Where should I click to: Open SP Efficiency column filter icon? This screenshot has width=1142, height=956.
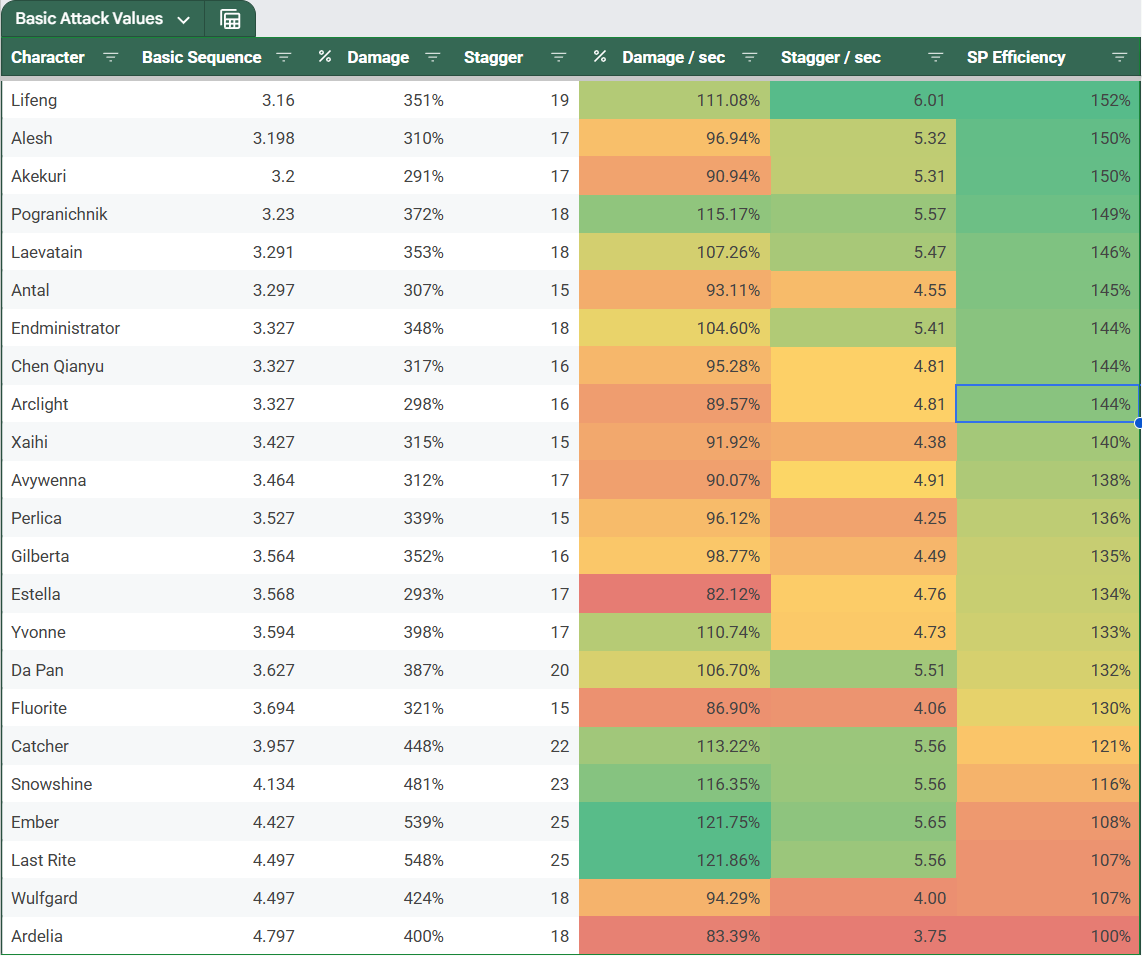1120,58
